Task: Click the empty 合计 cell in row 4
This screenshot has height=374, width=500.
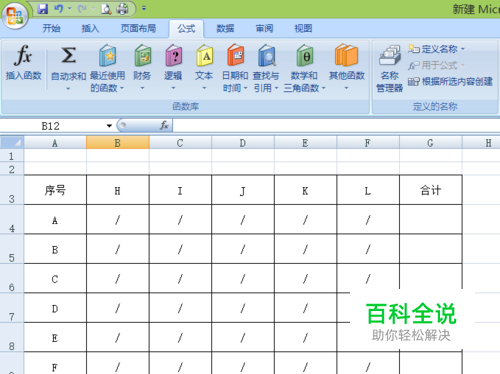Action: (431, 219)
